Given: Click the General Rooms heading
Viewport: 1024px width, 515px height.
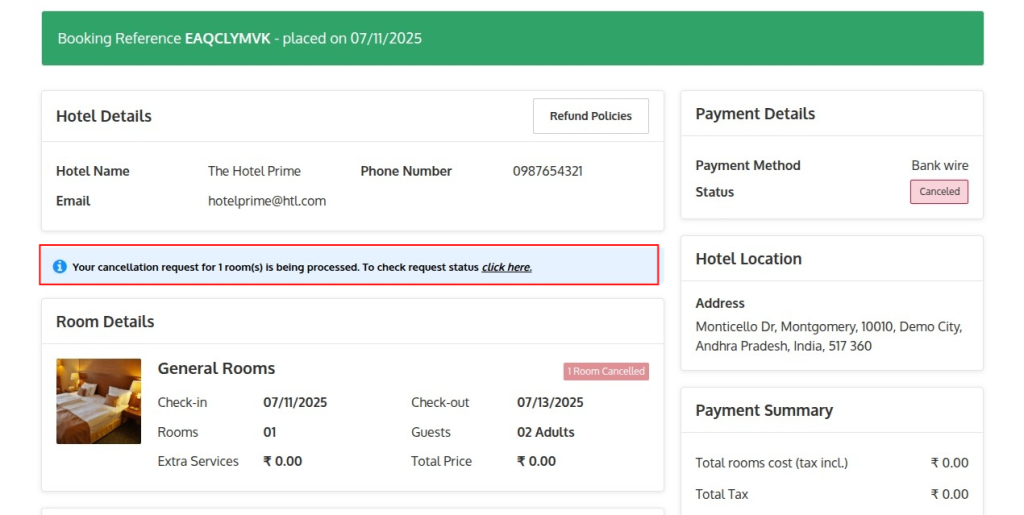Looking at the screenshot, I should tap(216, 368).
